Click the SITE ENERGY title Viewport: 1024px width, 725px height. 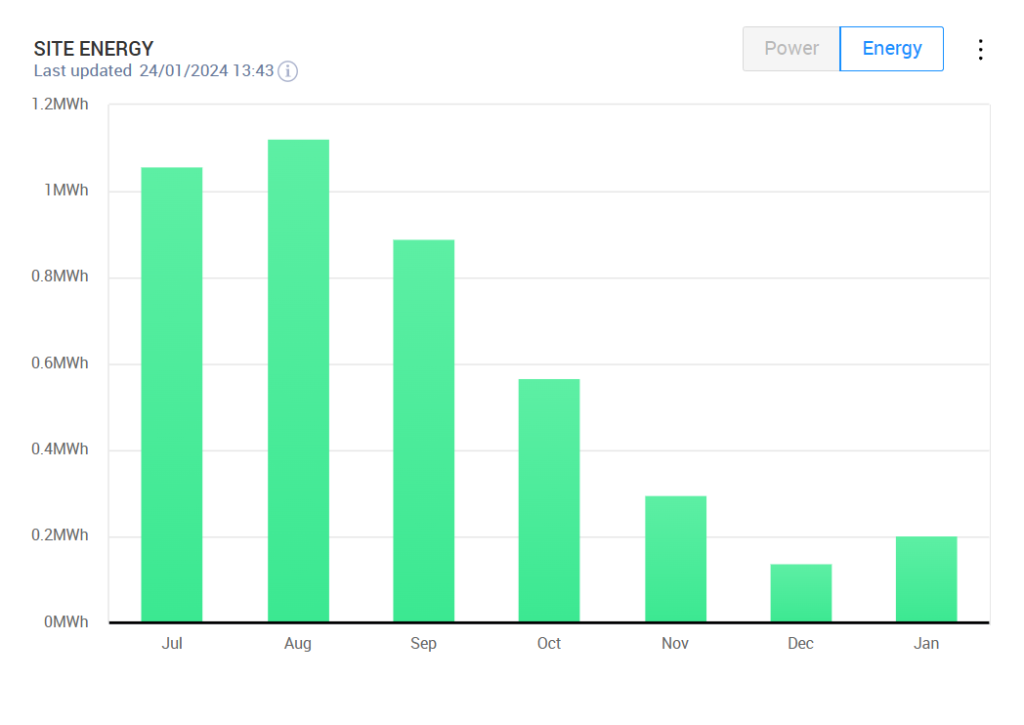pyautogui.click(x=94, y=48)
